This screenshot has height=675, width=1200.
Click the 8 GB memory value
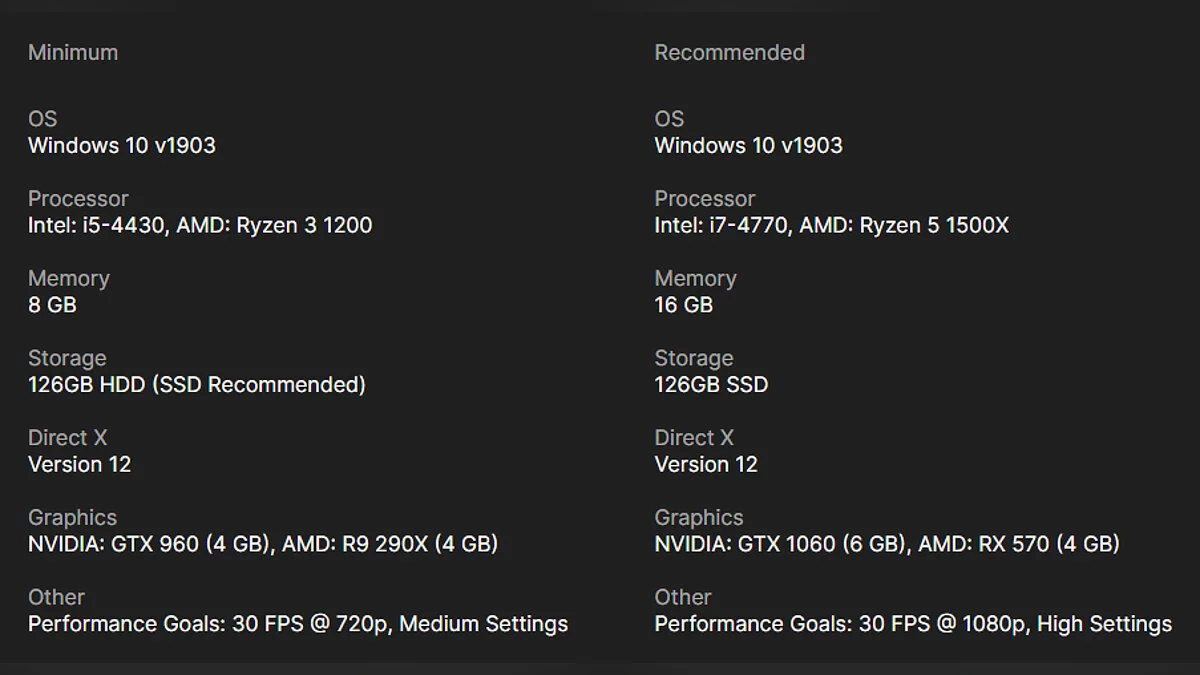52,305
